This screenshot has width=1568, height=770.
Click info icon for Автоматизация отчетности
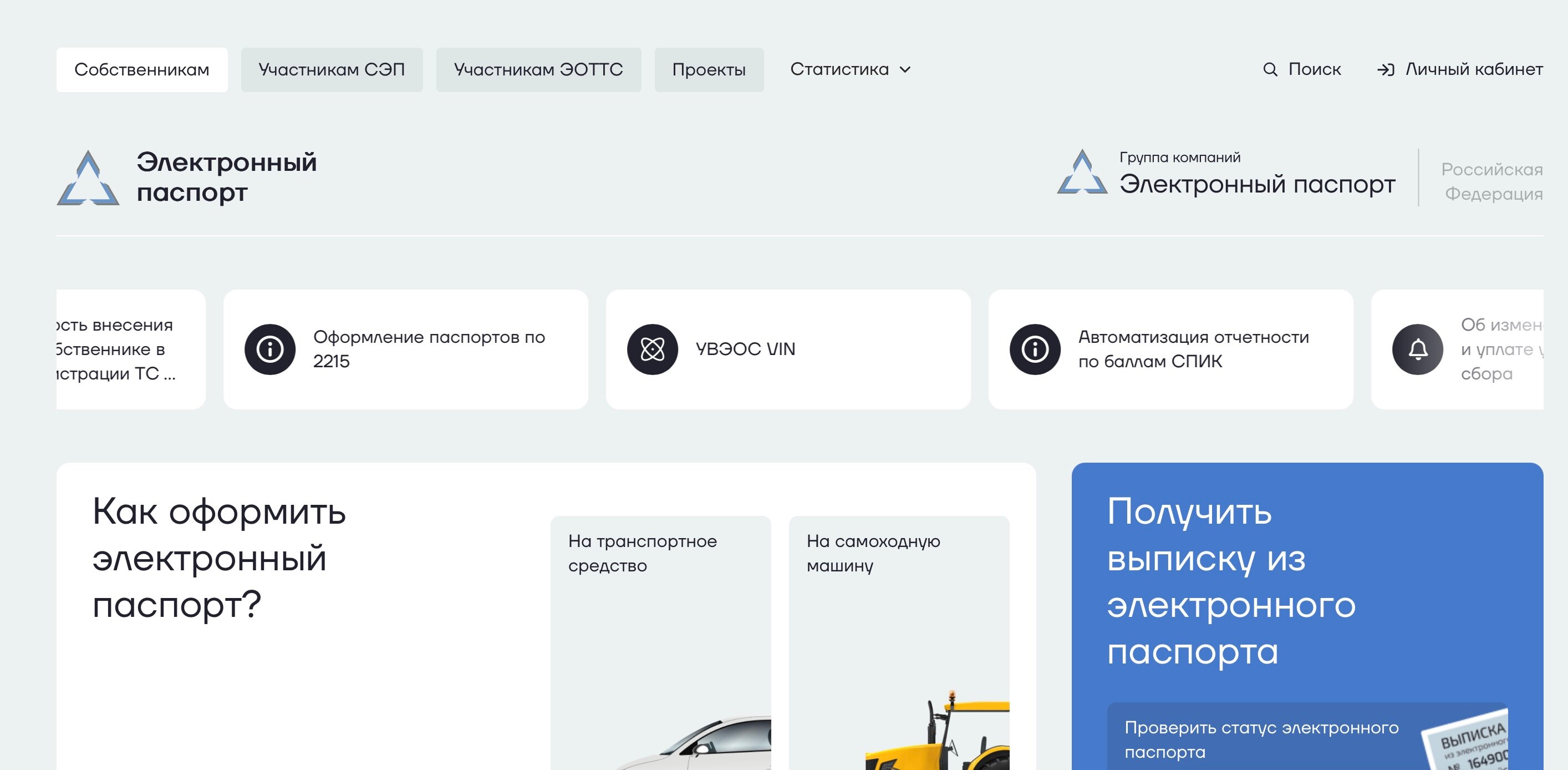(x=1035, y=349)
